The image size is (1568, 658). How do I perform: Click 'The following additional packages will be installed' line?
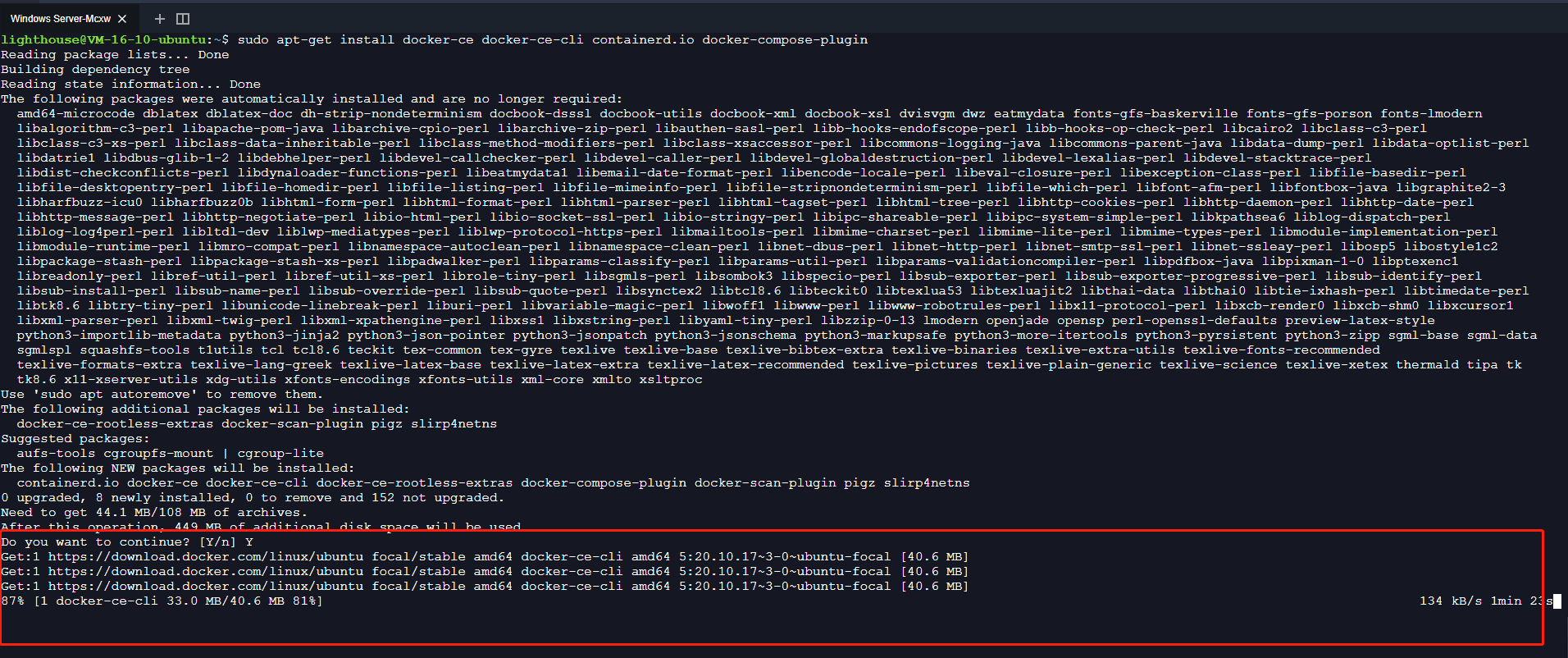tap(205, 409)
